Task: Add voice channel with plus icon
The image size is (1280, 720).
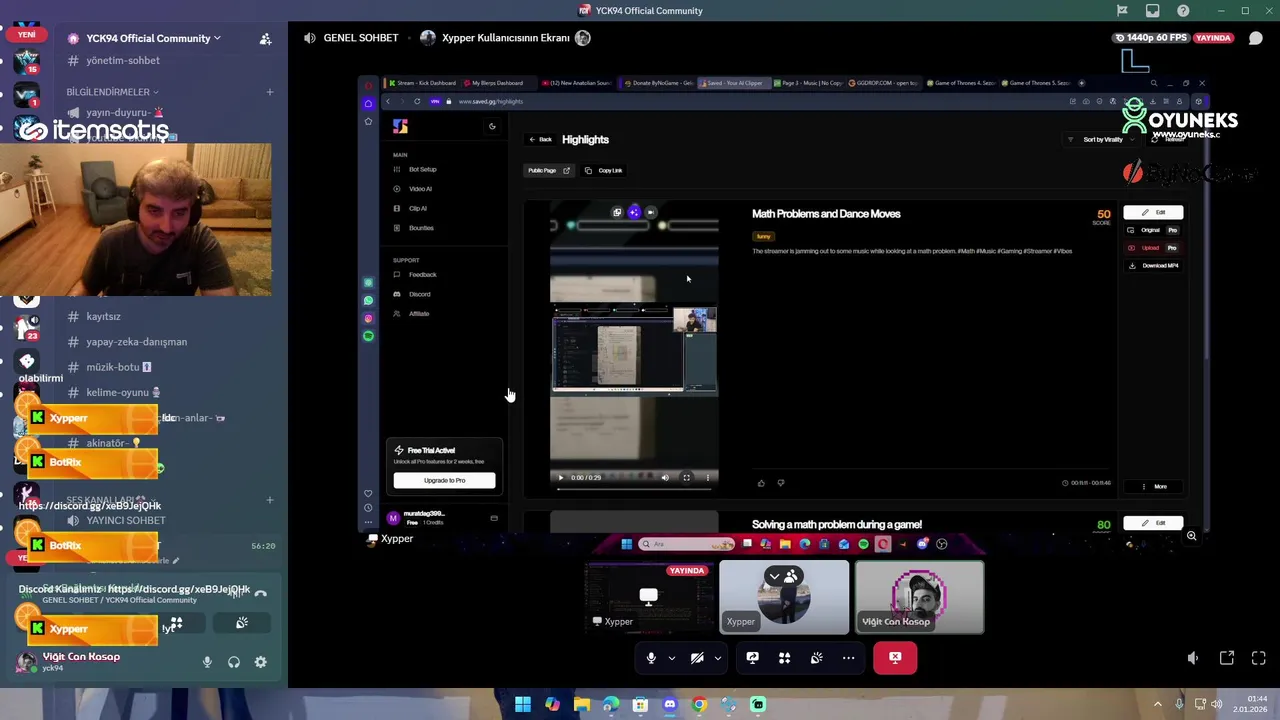Action: click(x=269, y=499)
